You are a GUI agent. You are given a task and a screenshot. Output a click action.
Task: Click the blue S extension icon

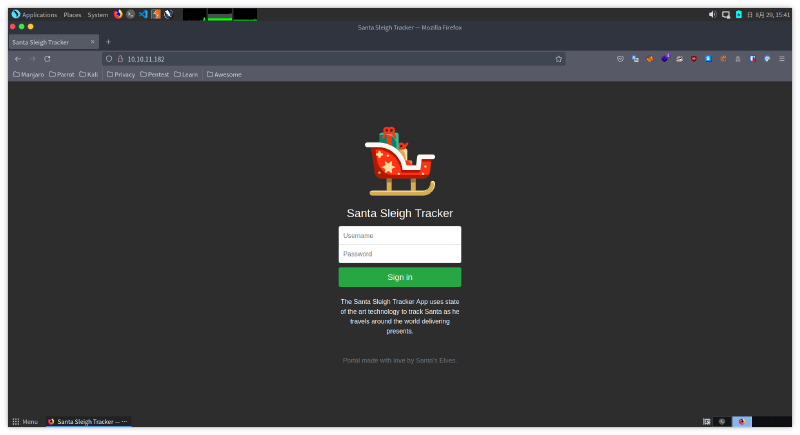[708, 59]
